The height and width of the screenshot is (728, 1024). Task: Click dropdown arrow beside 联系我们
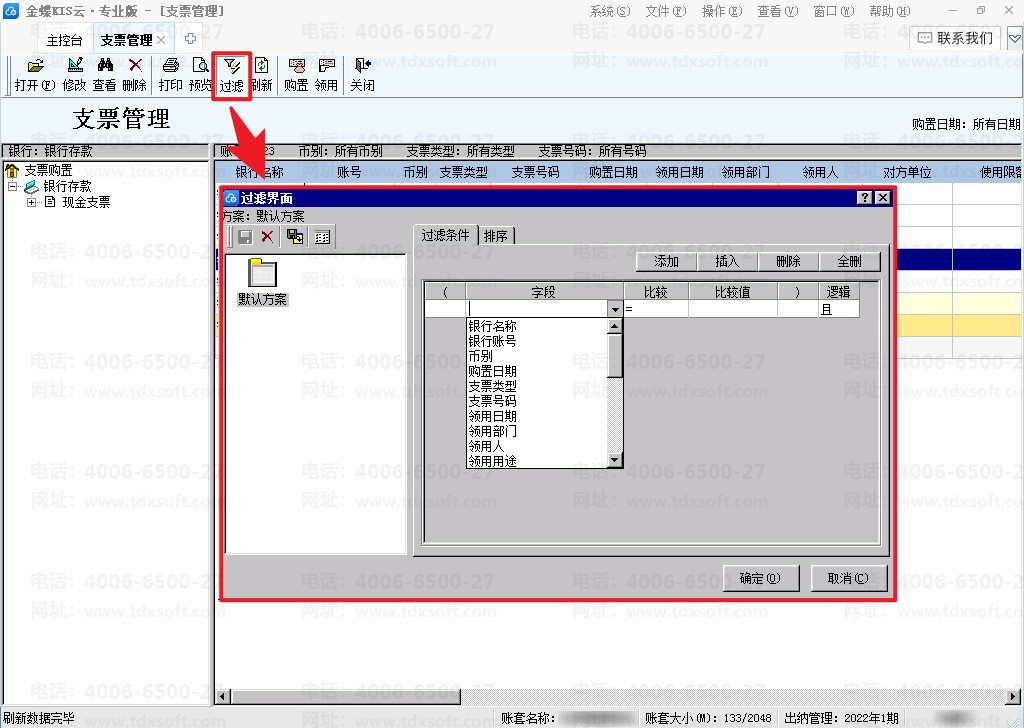click(1014, 39)
